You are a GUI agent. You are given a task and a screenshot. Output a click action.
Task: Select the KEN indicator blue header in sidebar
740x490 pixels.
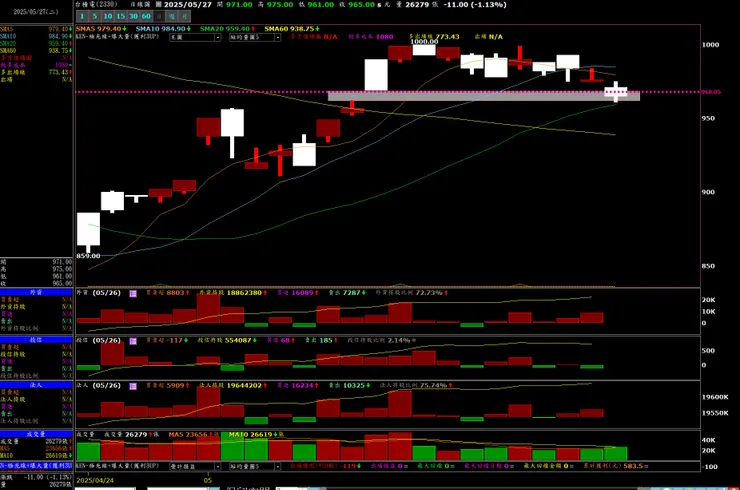[x=36, y=465]
